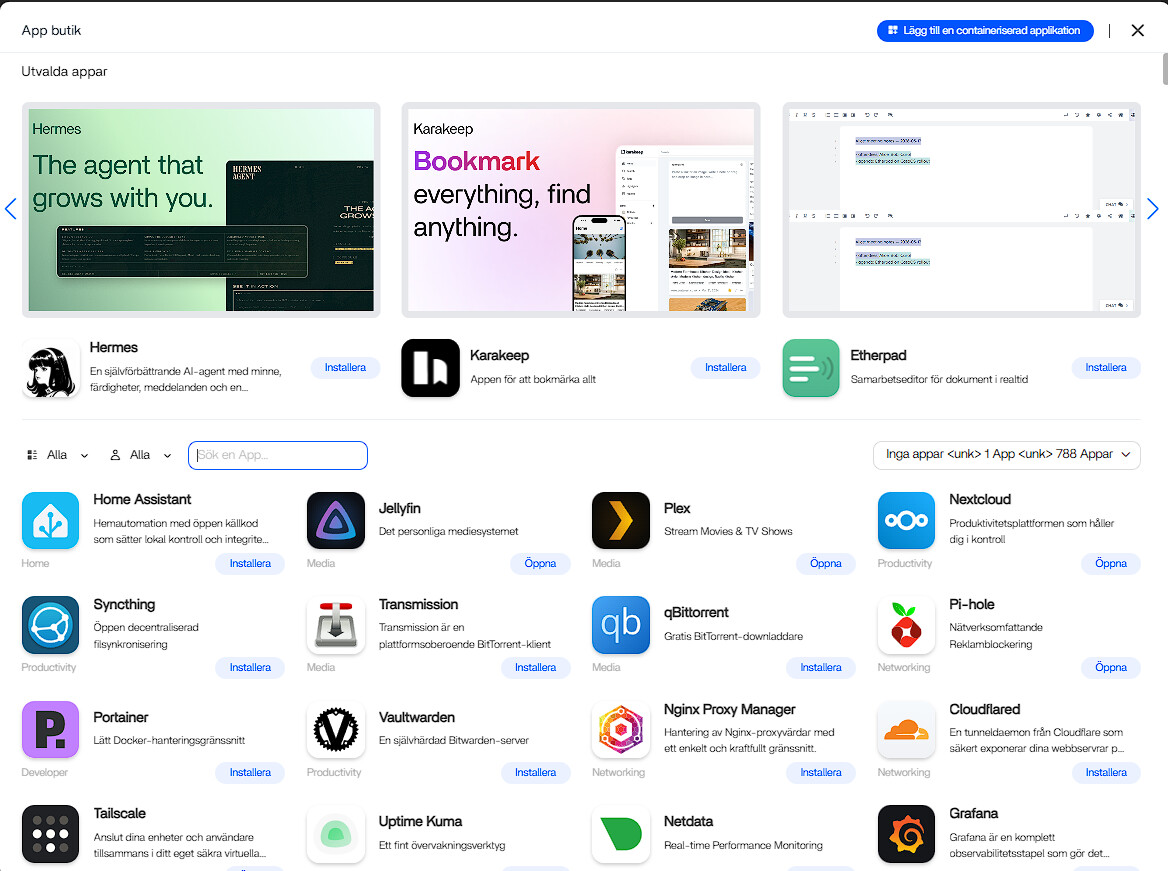
Task: Install qBittorrent
Action: [x=821, y=668]
